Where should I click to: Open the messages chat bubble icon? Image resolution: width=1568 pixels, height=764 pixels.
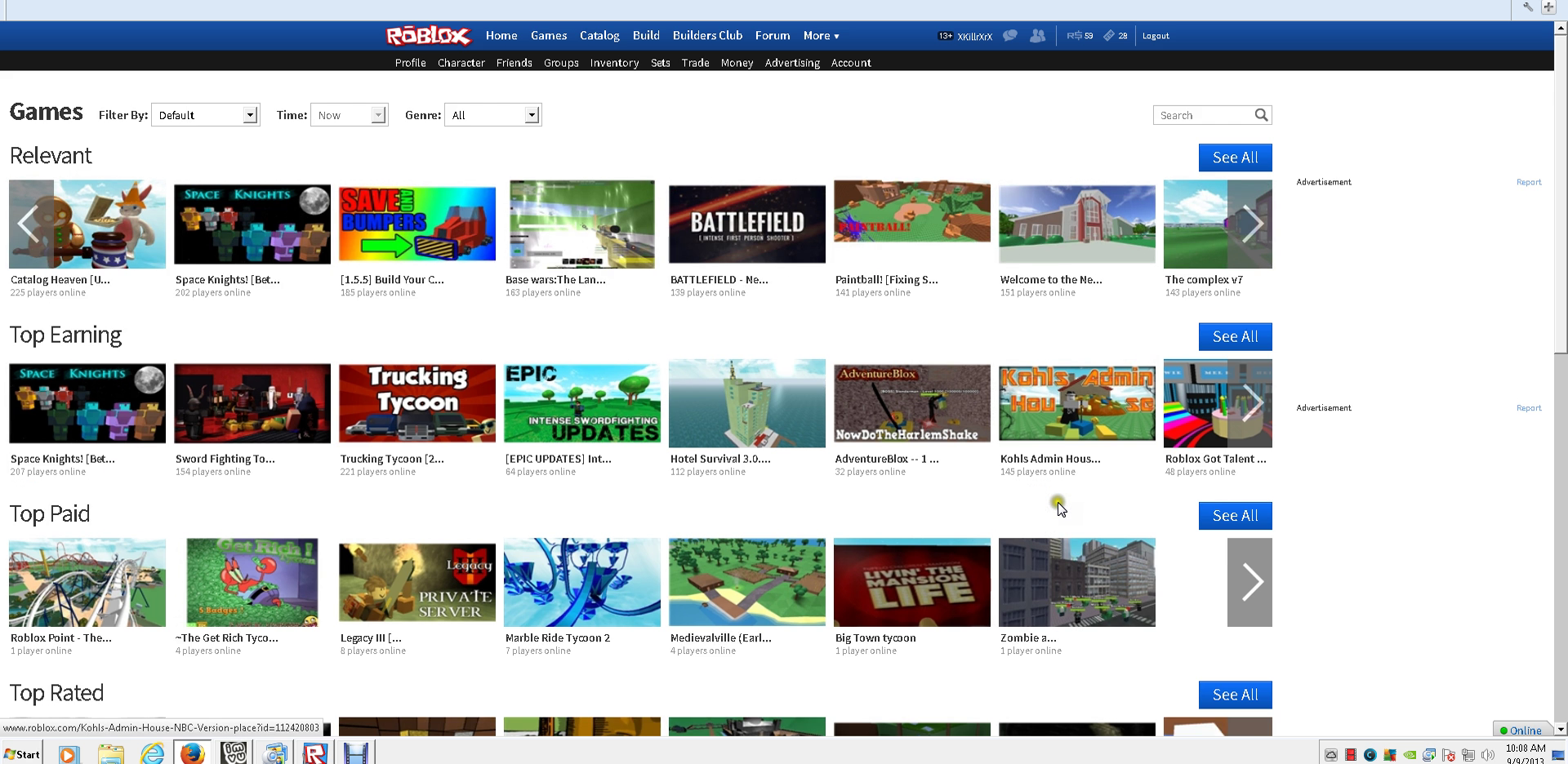(1010, 36)
